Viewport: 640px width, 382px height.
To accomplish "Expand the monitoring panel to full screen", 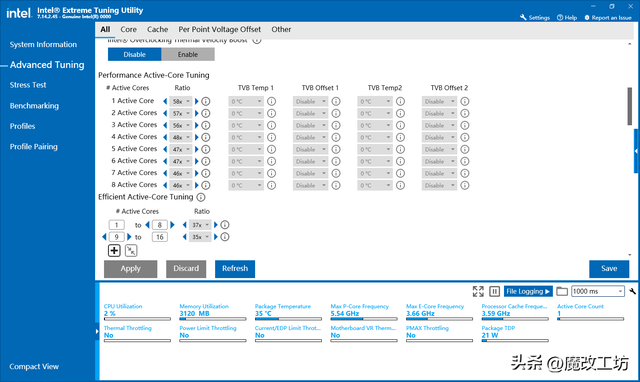I will (x=478, y=291).
